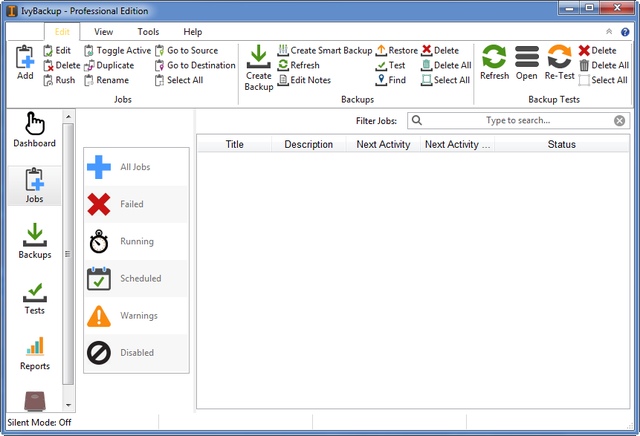Click the Re-Test button
Image resolution: width=640 pixels, height=436 pixels.
pyautogui.click(x=559, y=62)
